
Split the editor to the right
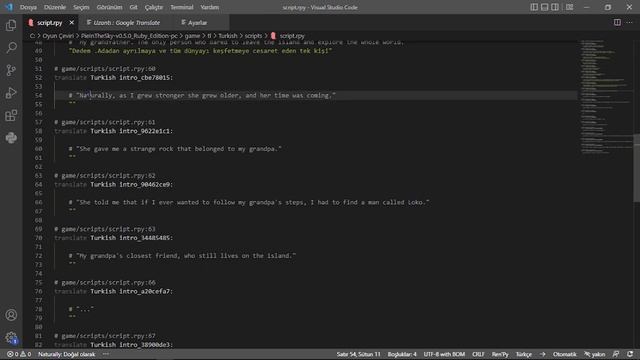(x=617, y=22)
